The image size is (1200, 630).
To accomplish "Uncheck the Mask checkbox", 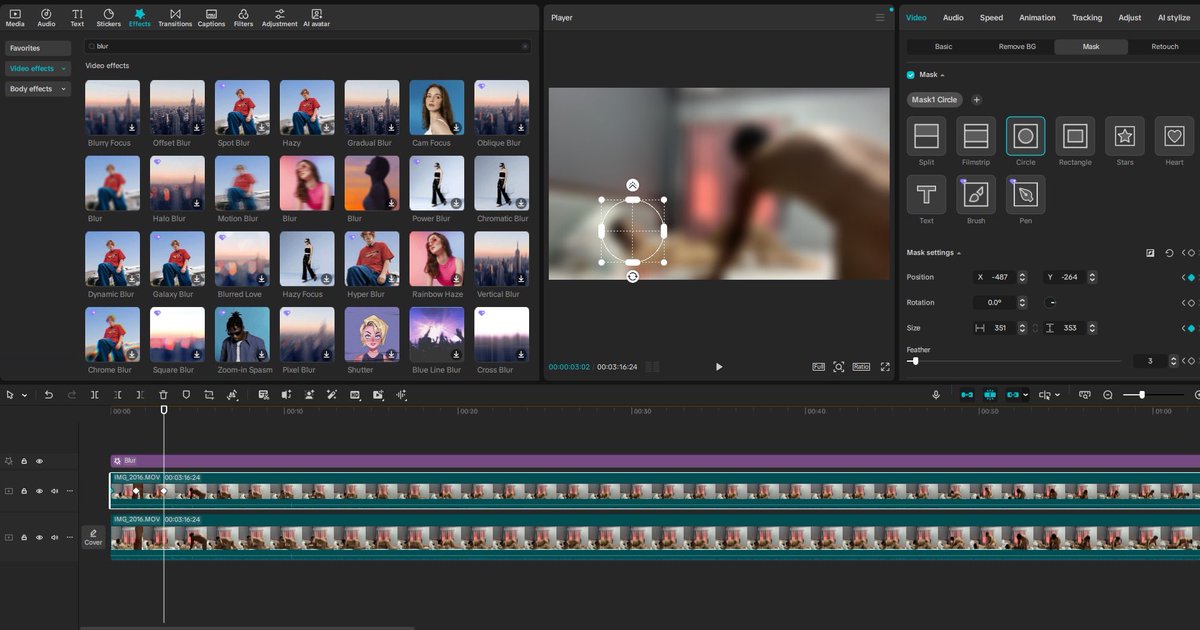I will pyautogui.click(x=910, y=75).
